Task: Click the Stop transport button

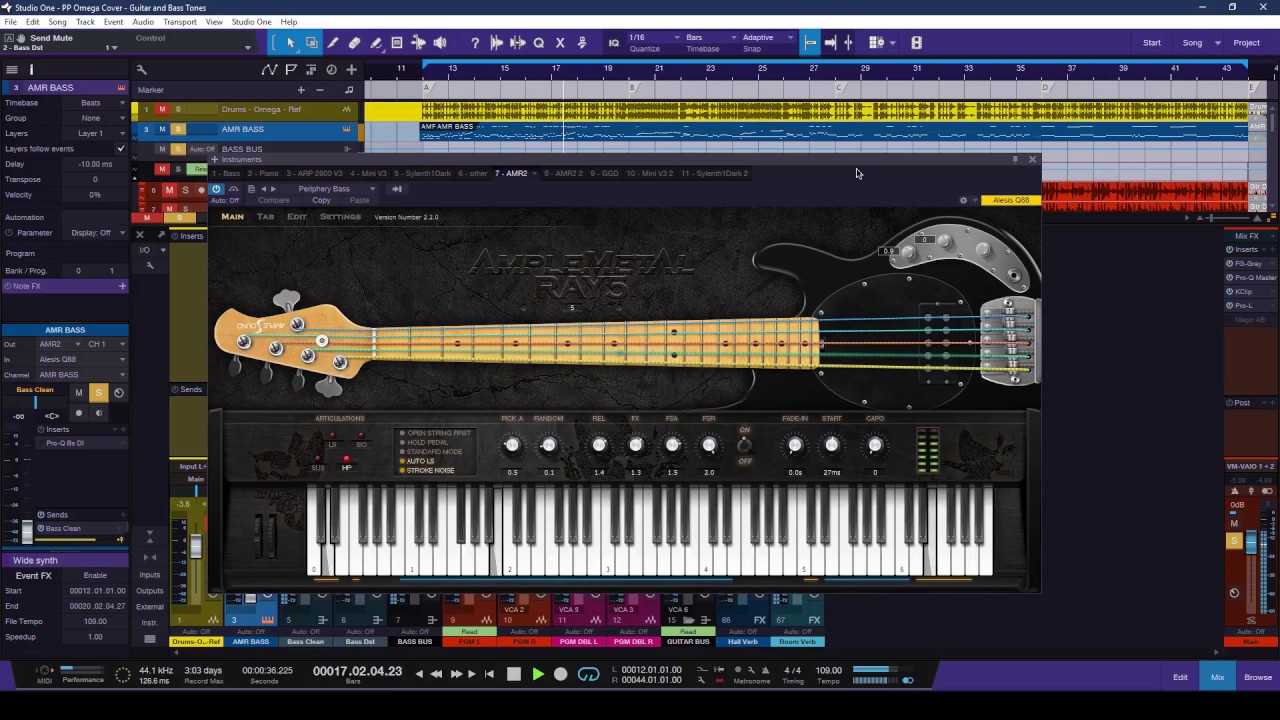Action: point(514,674)
